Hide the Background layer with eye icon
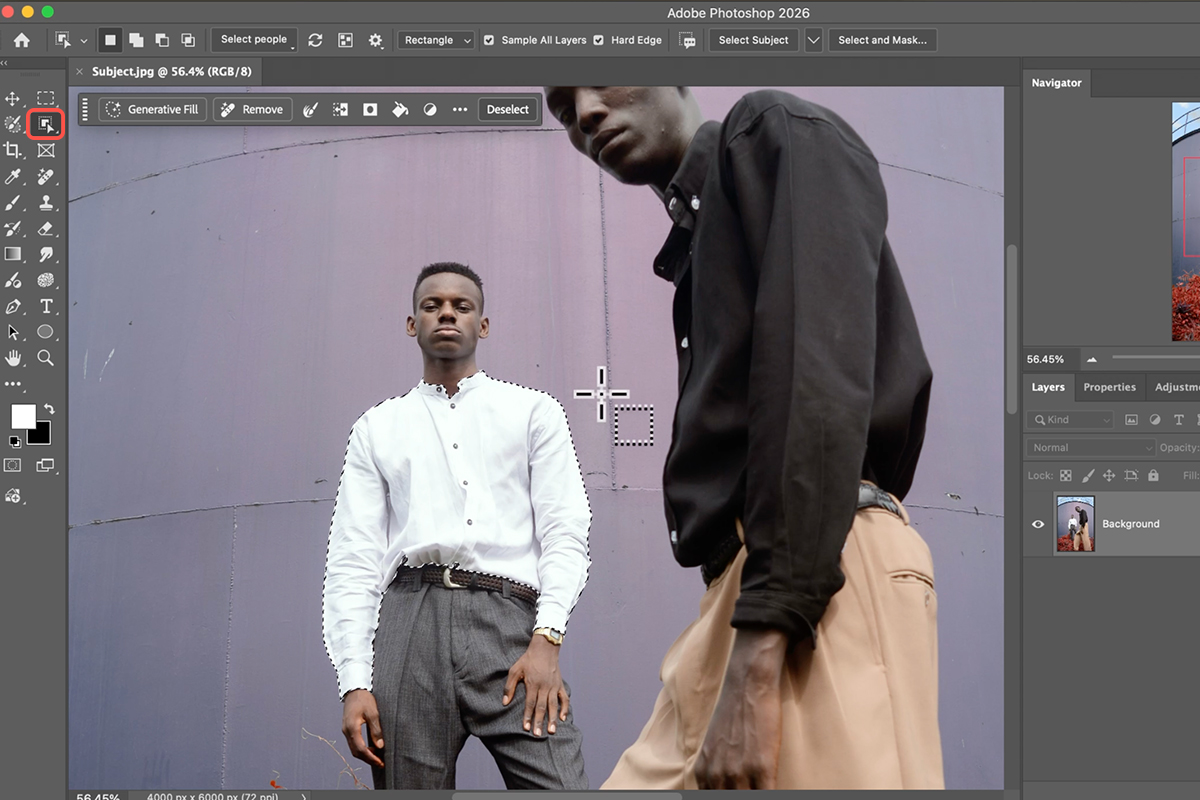Screen dimensions: 1200x800 tap(1038, 524)
